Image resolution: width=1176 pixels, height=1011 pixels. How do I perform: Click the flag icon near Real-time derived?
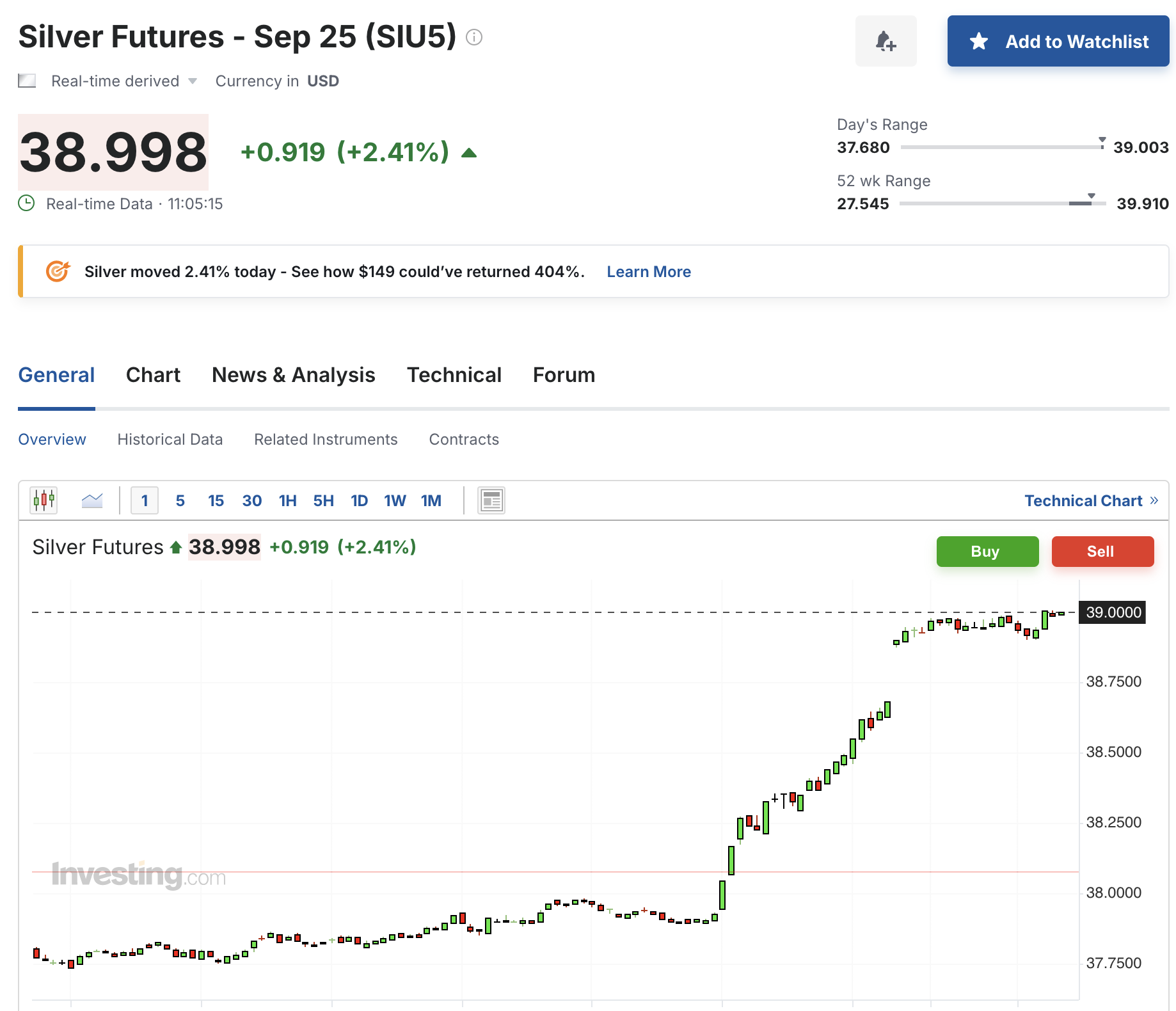pos(27,81)
